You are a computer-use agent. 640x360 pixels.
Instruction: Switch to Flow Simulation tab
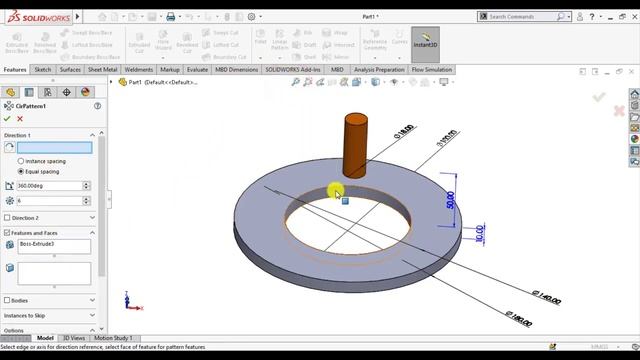[432, 70]
